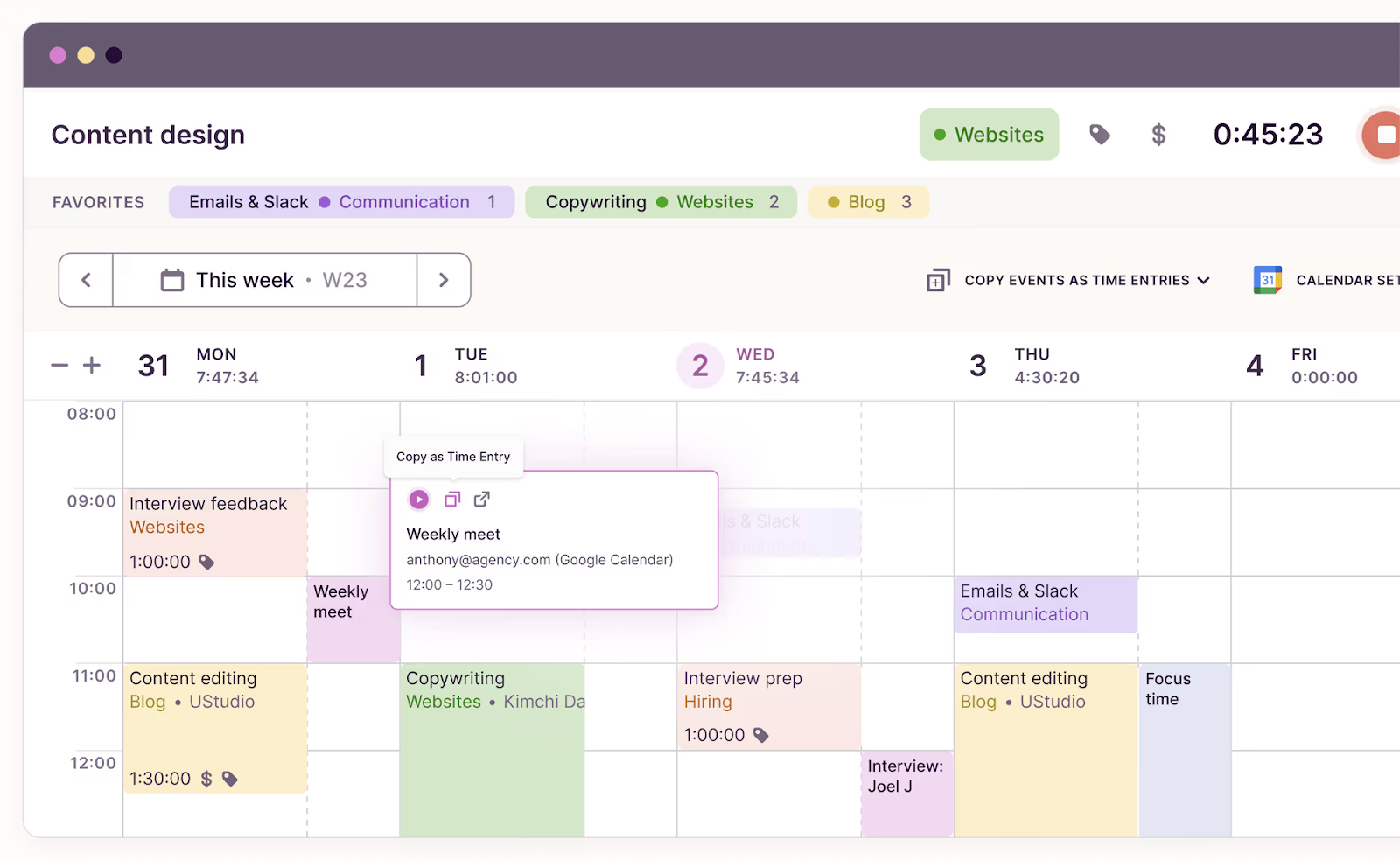Open the Weekly meet calendar event on Monday
Image resolution: width=1400 pixels, height=860 pixels.
coord(353,619)
